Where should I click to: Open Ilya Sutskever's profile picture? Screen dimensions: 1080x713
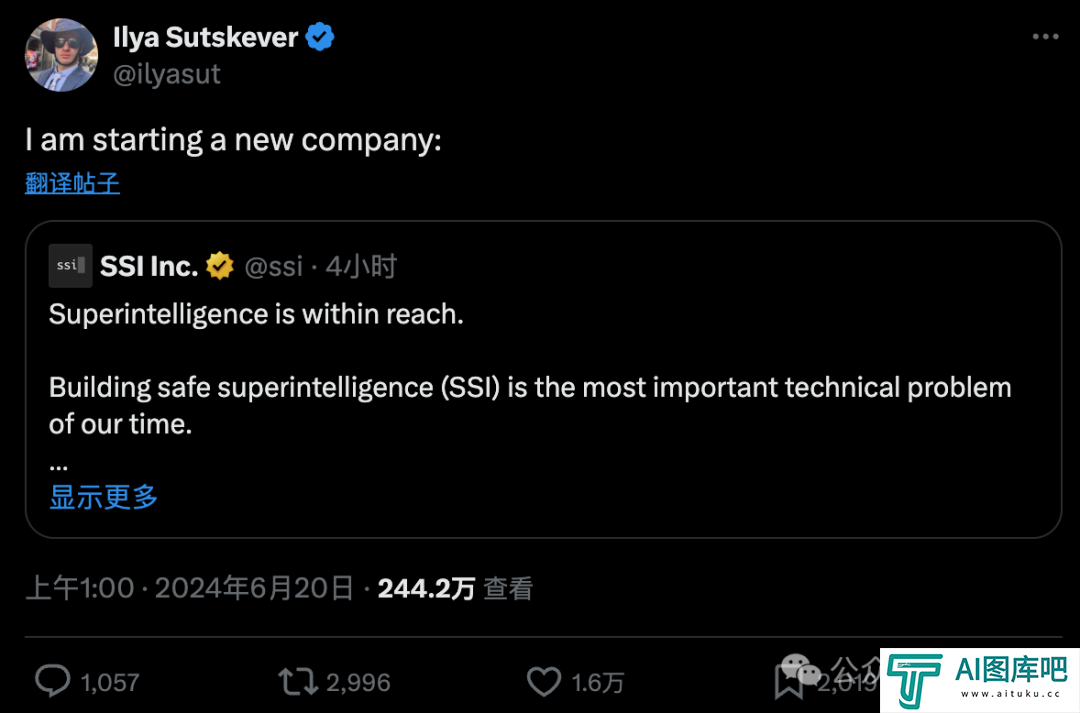point(61,55)
